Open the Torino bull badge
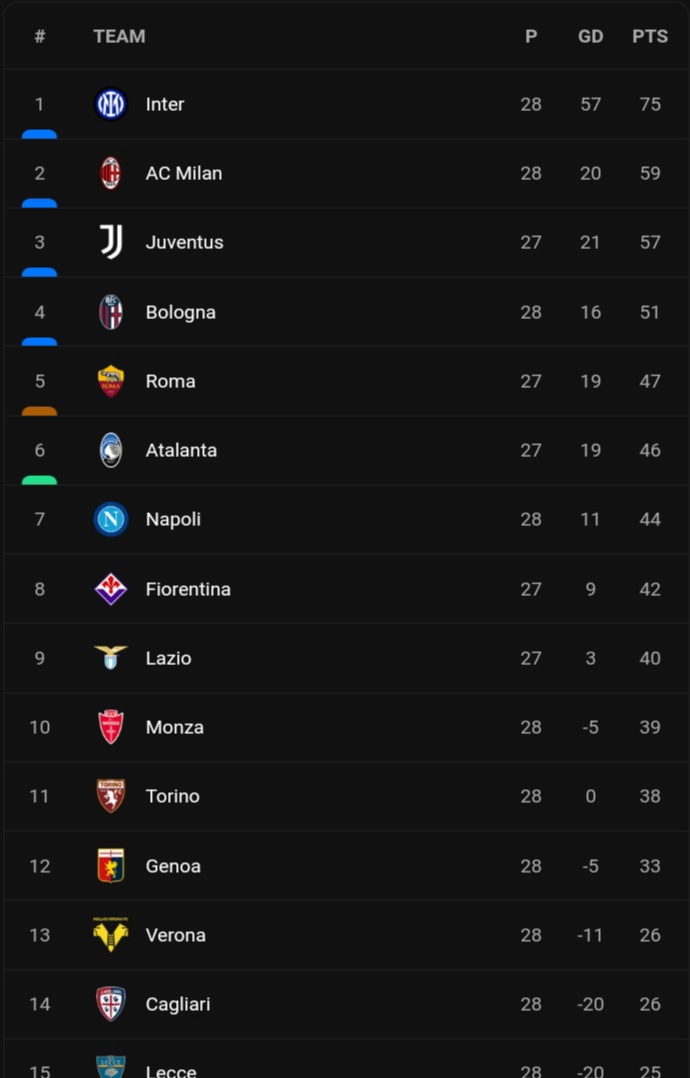Image resolution: width=690 pixels, height=1078 pixels. tap(111, 796)
